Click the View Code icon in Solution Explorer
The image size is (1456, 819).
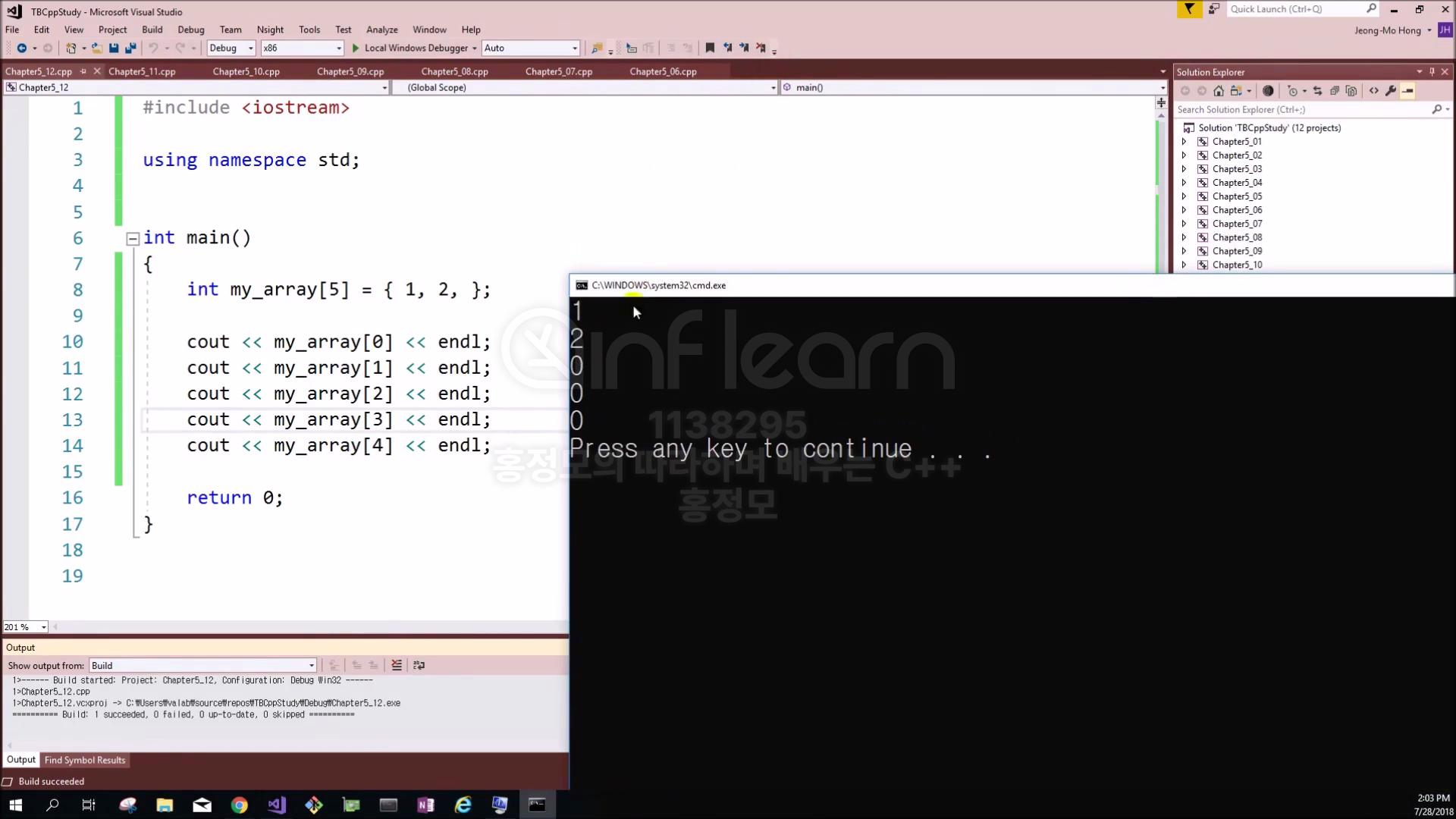[x=1373, y=91]
